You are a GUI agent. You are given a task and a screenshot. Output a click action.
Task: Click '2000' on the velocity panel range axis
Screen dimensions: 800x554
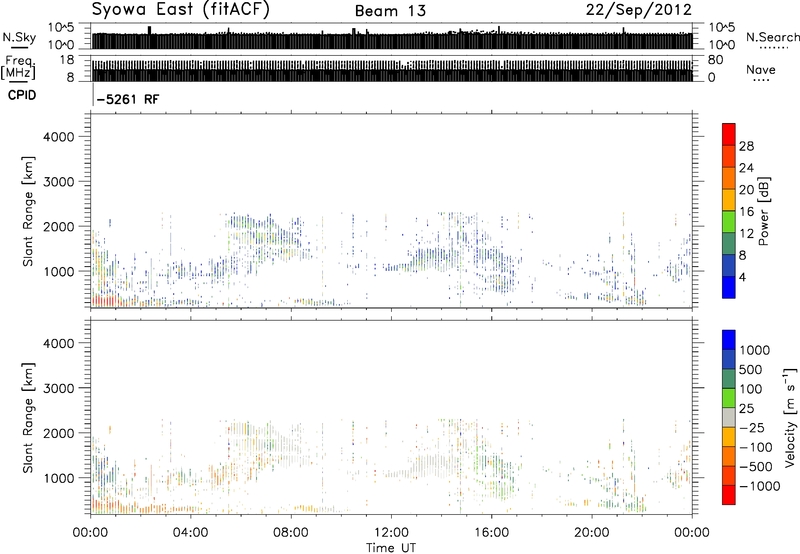click(x=59, y=433)
